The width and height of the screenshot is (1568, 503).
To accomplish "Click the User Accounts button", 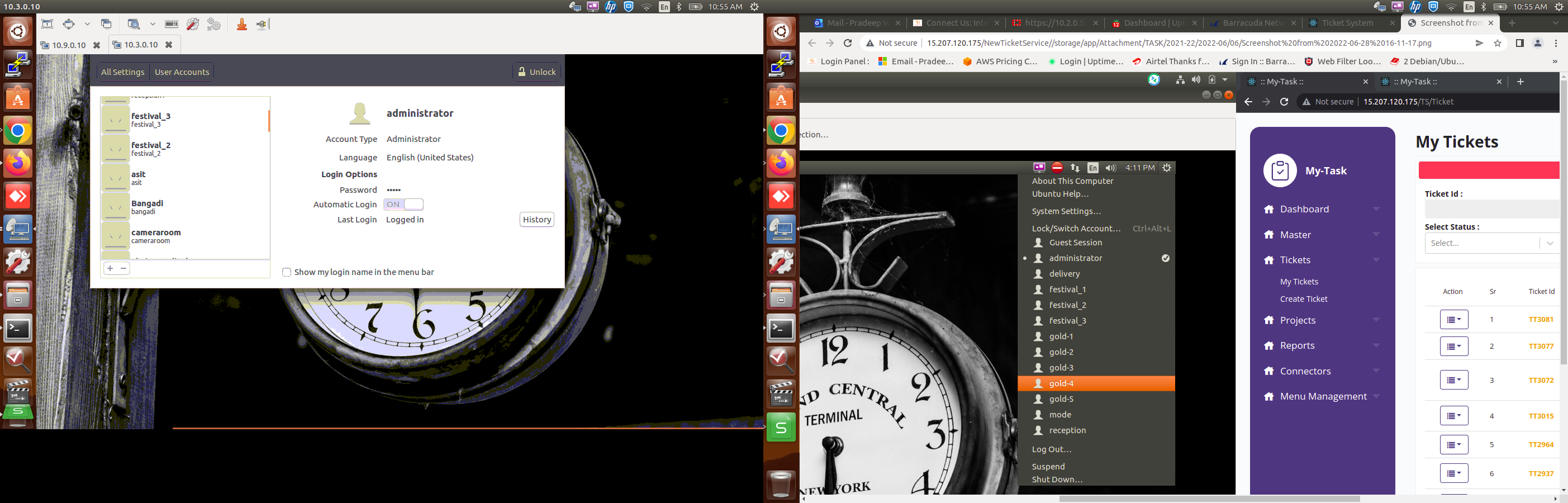I will point(182,72).
